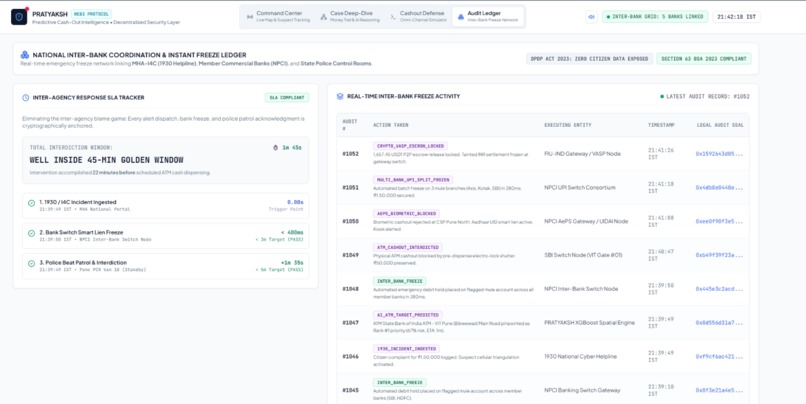Screen dimensions: 806x404
Task: Click the < 400ms freeze latency value
Action: [292, 232]
